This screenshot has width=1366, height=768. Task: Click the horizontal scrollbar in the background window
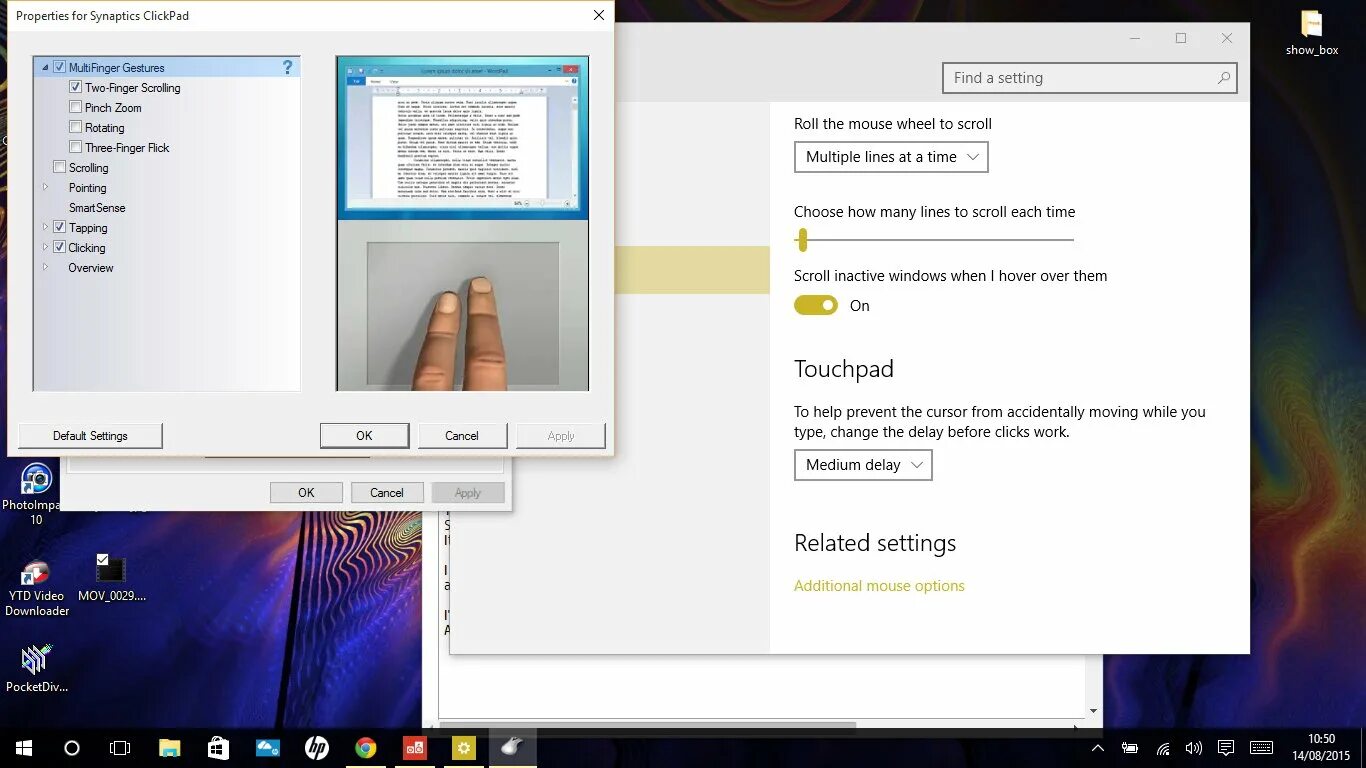point(647,726)
